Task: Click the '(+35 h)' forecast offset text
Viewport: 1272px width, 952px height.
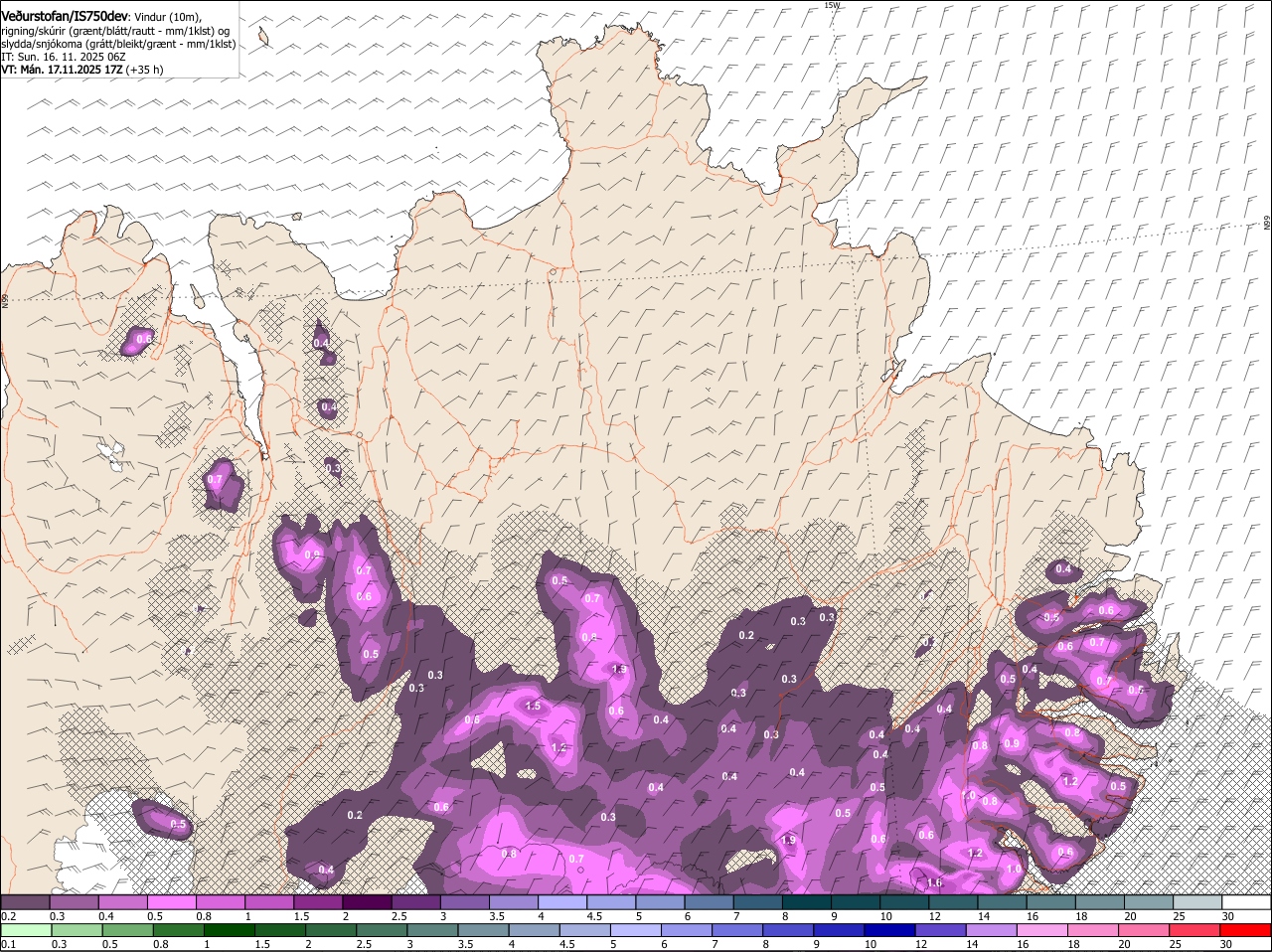Action: click(x=145, y=71)
